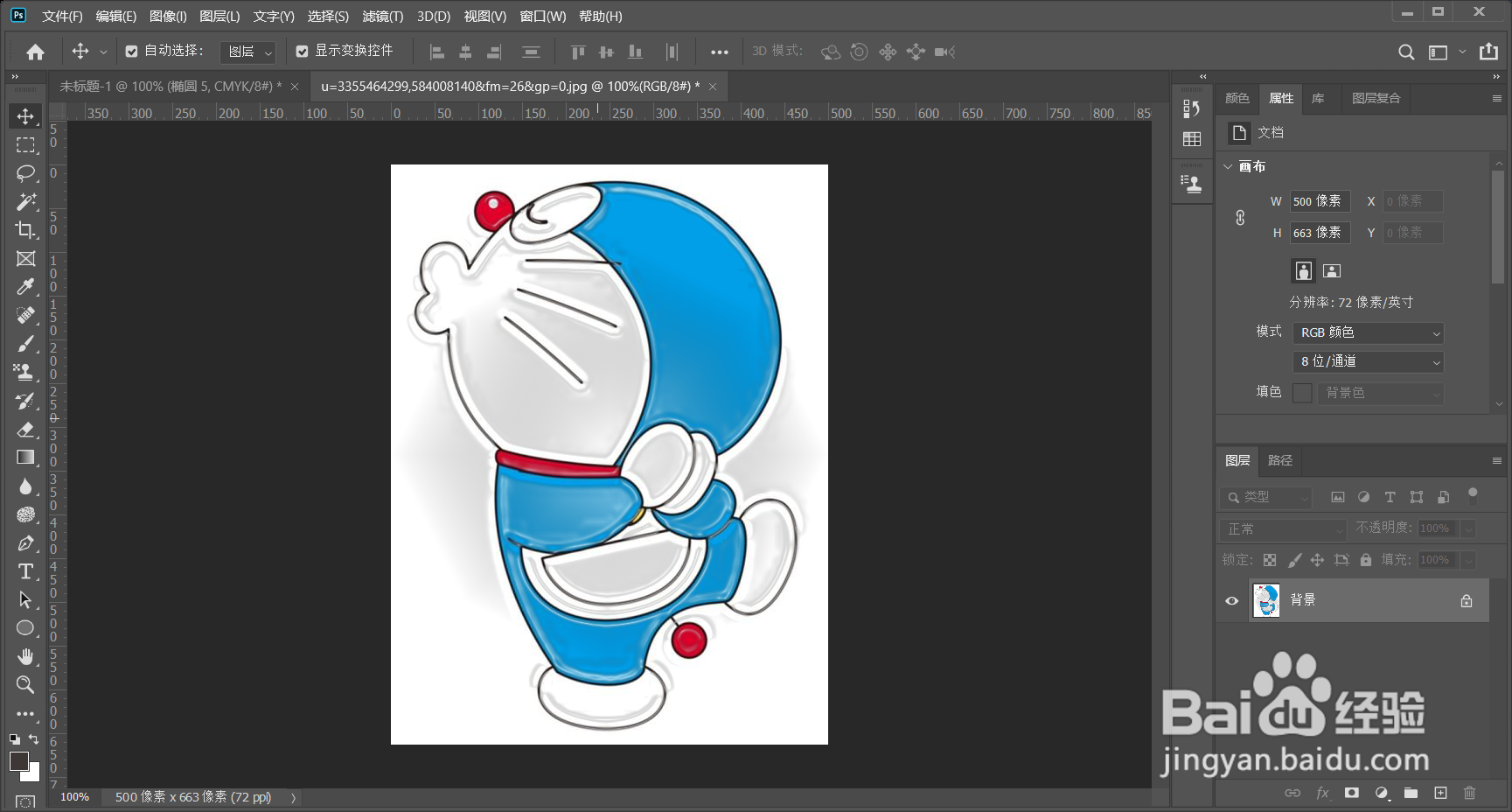This screenshot has width=1512, height=812.
Task: Select the Crop tool
Action: (x=25, y=230)
